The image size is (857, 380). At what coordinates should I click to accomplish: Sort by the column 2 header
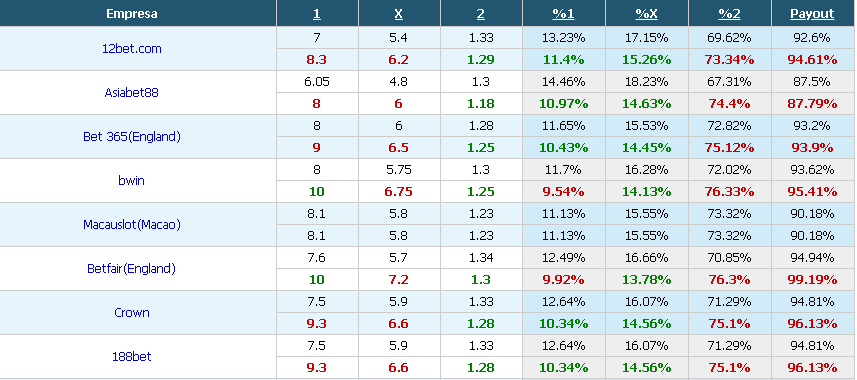click(480, 14)
